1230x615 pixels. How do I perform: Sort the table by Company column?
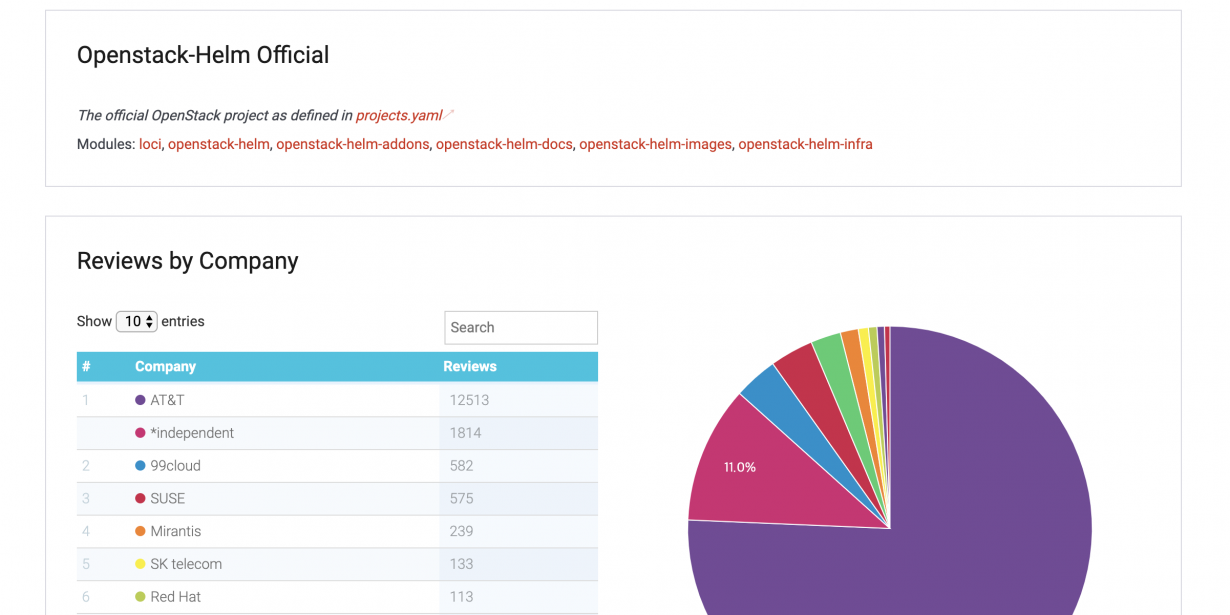165,366
